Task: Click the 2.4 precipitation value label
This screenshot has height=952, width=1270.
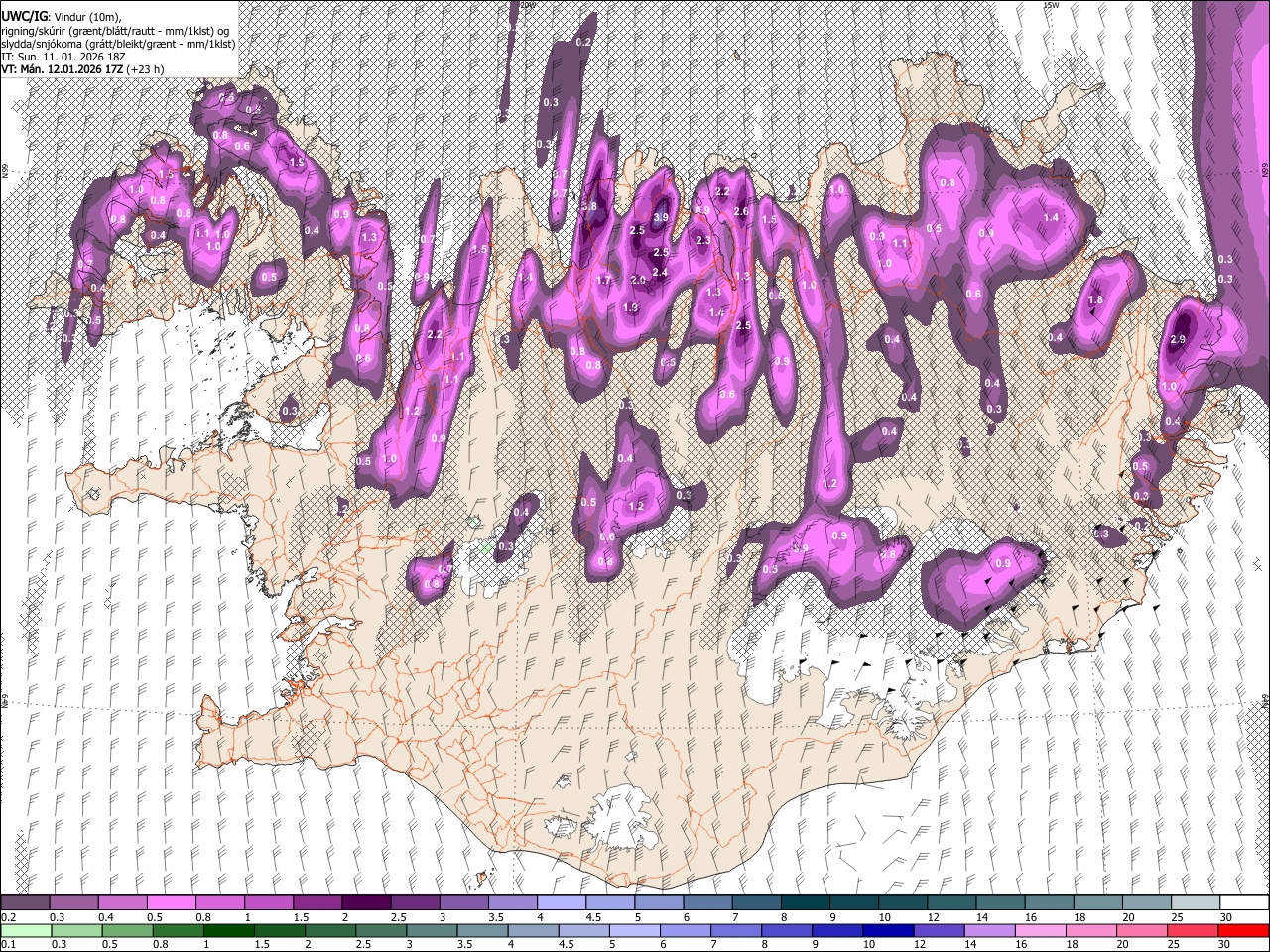Action: pos(659,273)
